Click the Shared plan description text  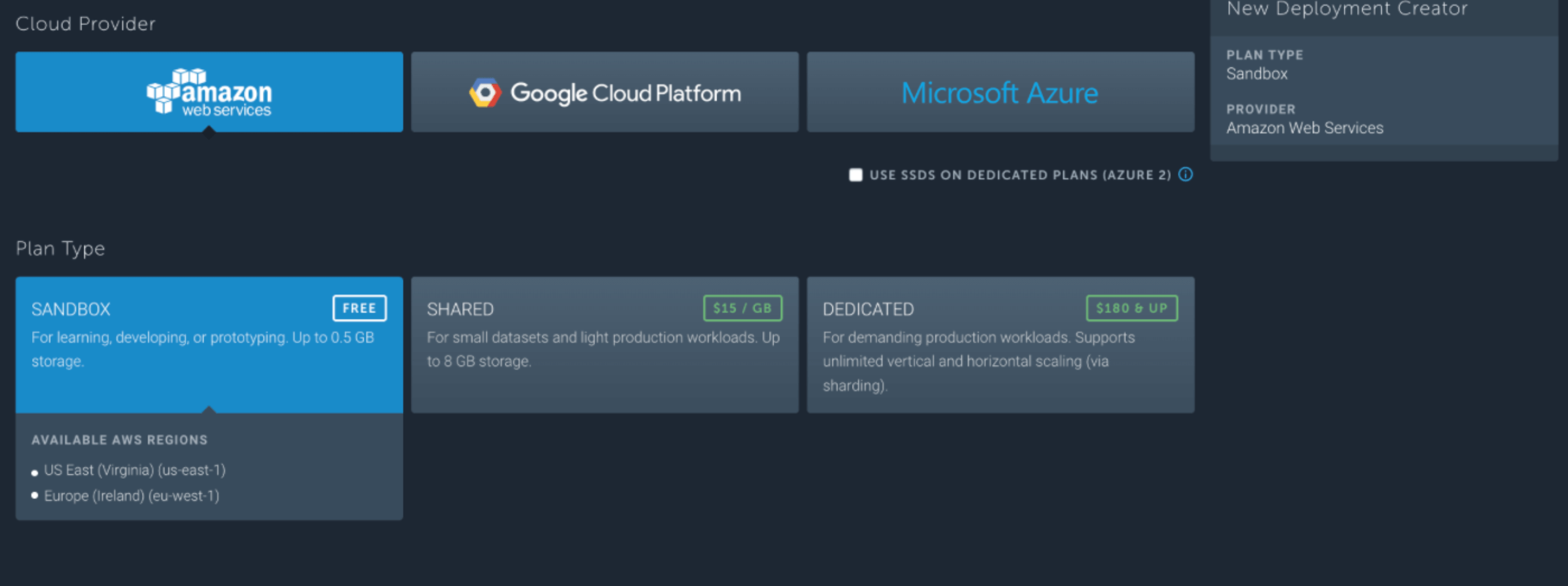[603, 349]
